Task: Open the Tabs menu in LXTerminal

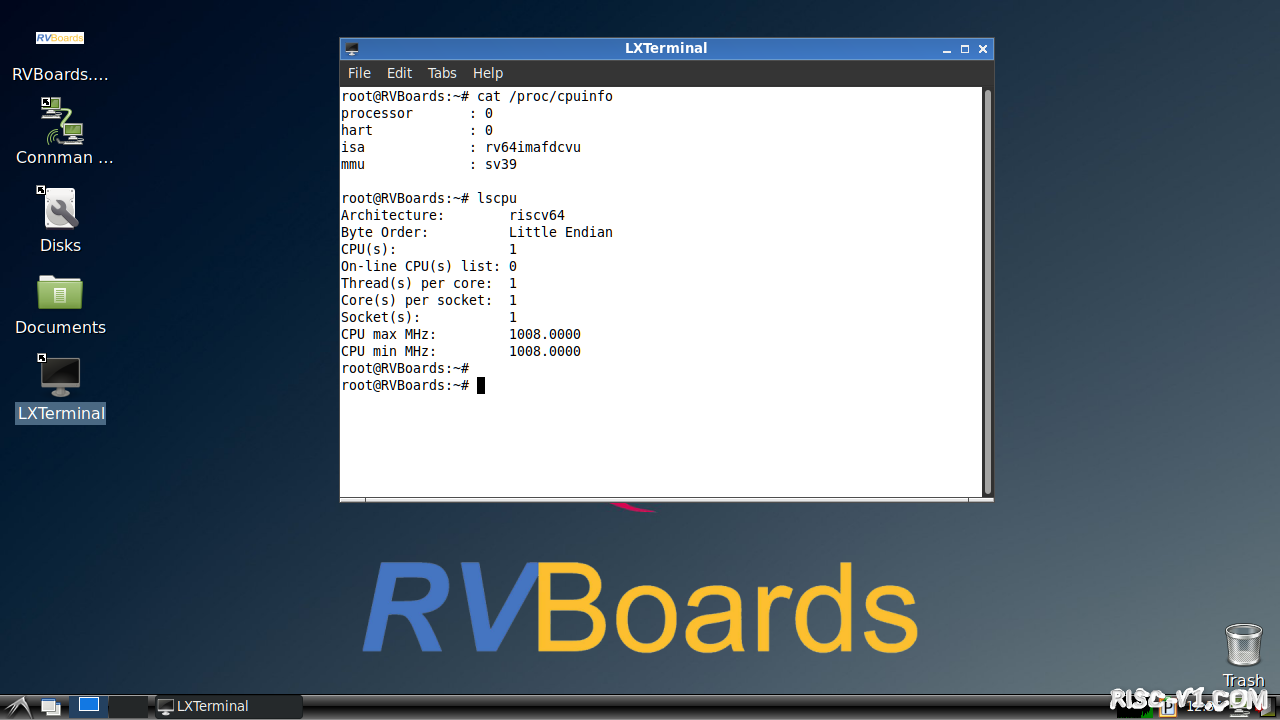Action: pyautogui.click(x=442, y=73)
